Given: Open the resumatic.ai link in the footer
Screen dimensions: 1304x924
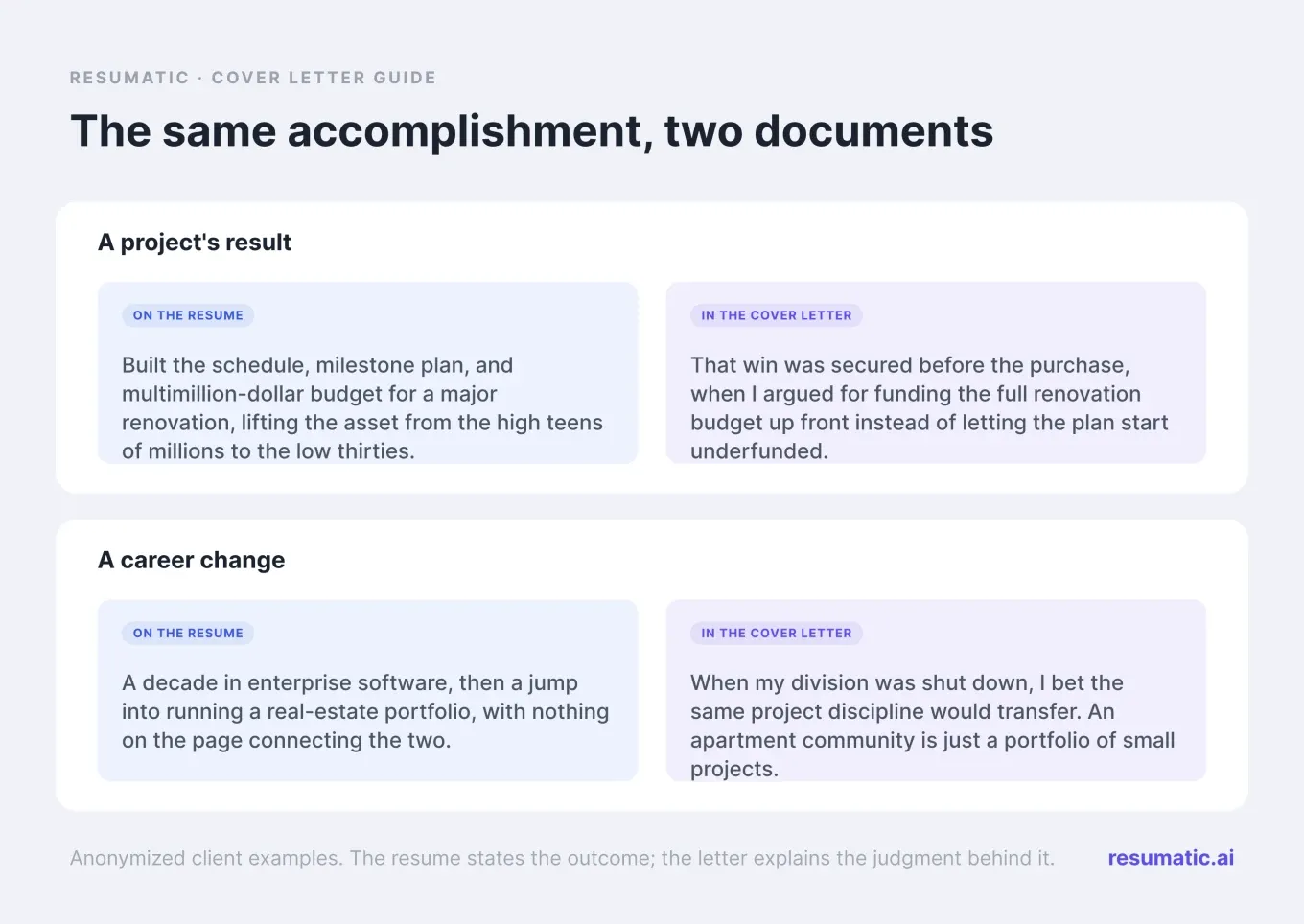Looking at the screenshot, I should pyautogui.click(x=1171, y=858).
